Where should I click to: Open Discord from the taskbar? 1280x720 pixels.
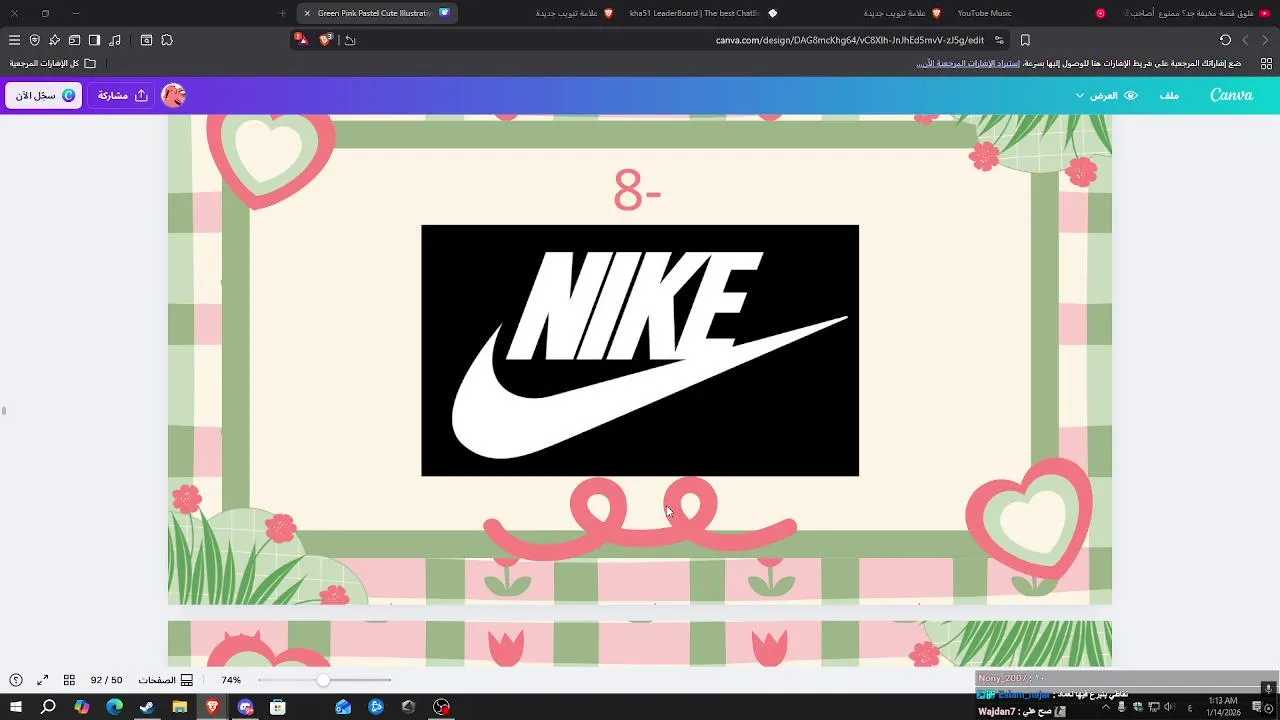coord(245,707)
